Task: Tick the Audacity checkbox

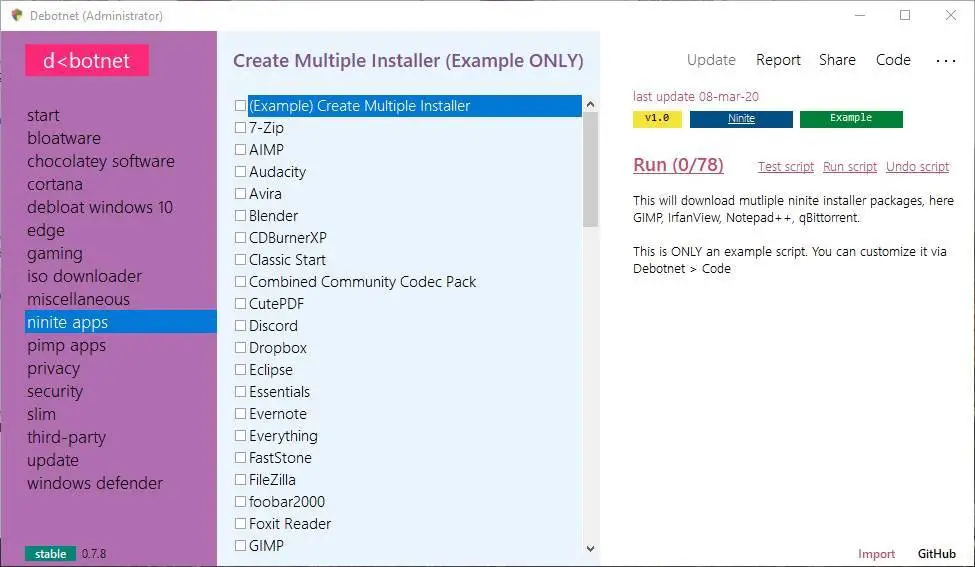Action: tap(240, 172)
